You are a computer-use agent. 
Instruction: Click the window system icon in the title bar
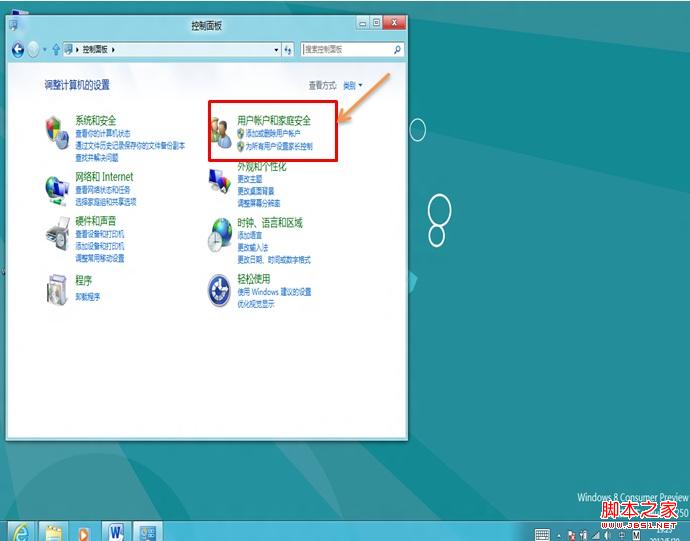tap(14, 25)
